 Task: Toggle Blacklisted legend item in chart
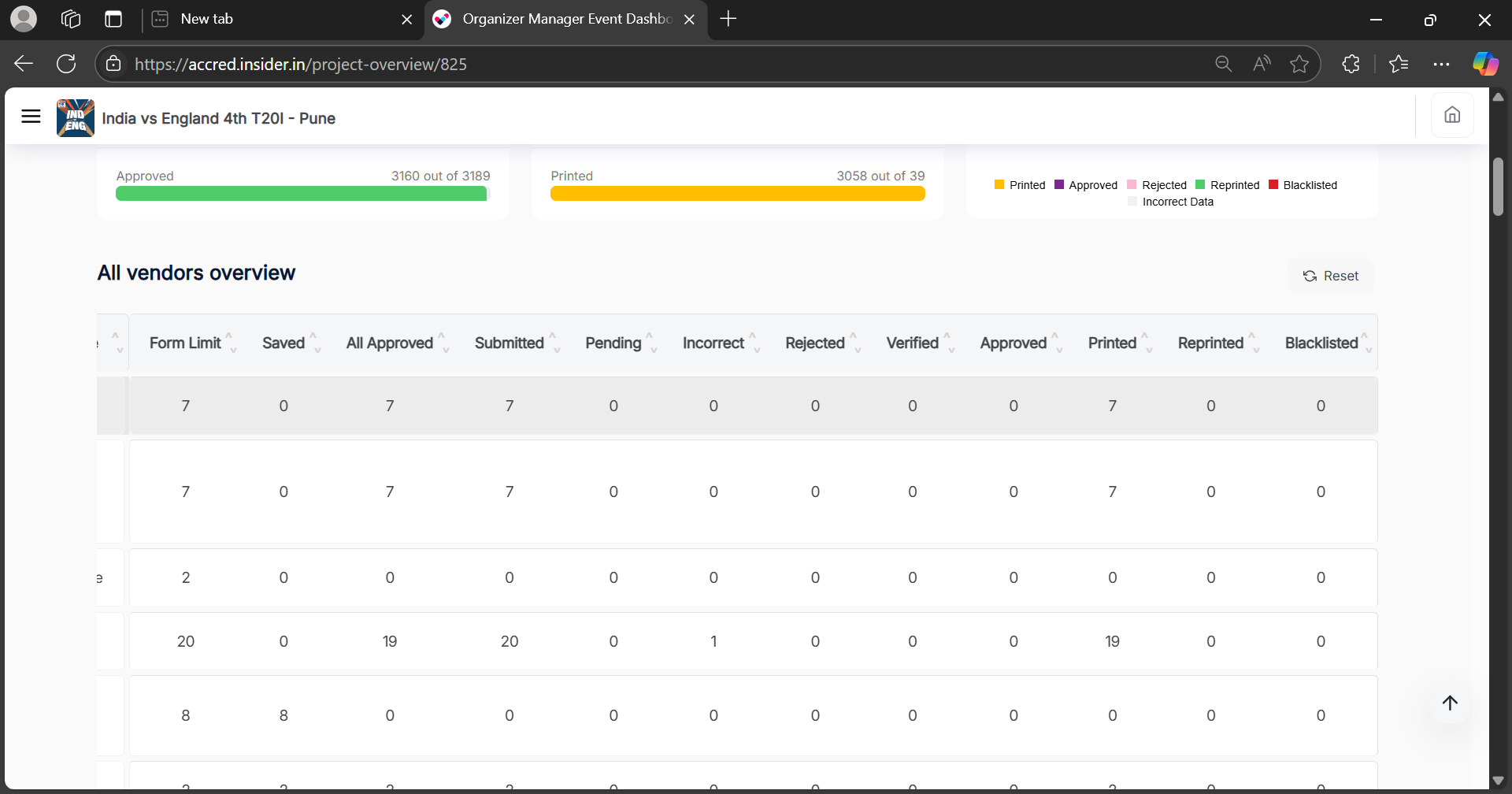[x=1303, y=185]
